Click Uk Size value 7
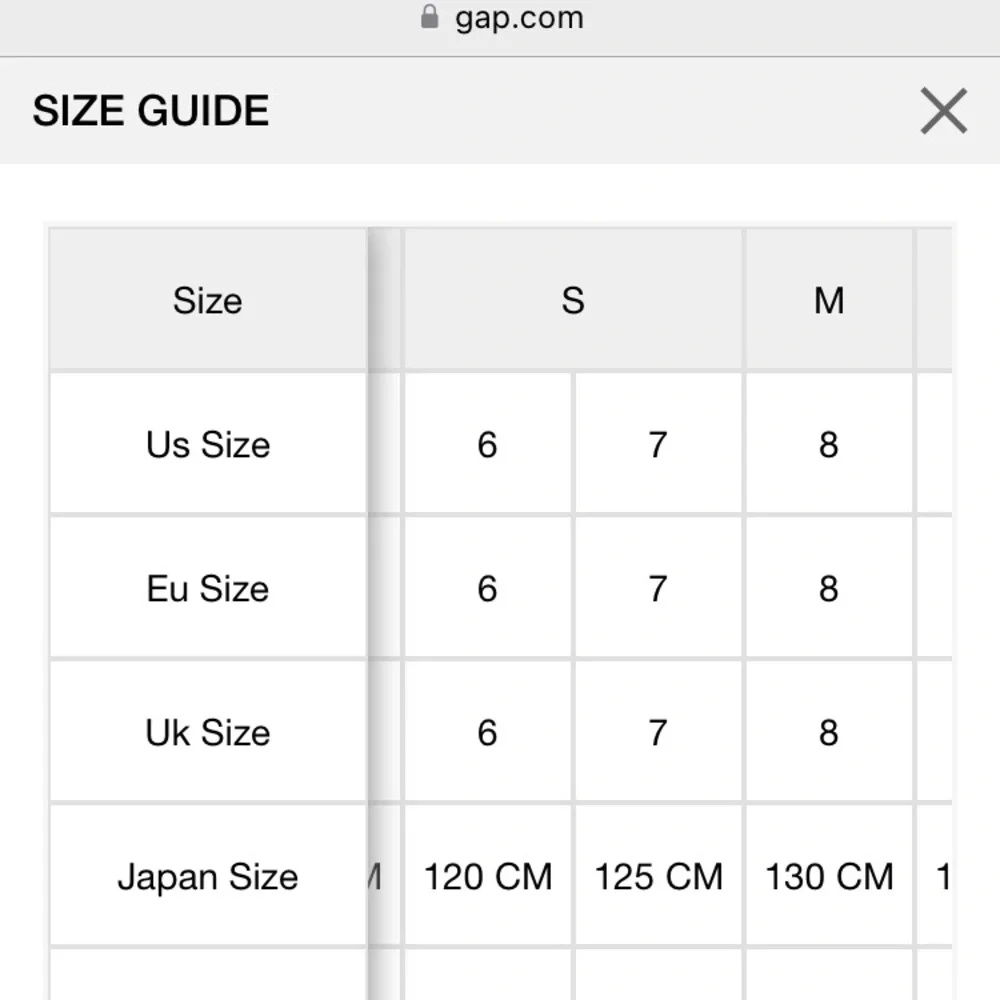This screenshot has height=1000, width=1000. click(659, 732)
